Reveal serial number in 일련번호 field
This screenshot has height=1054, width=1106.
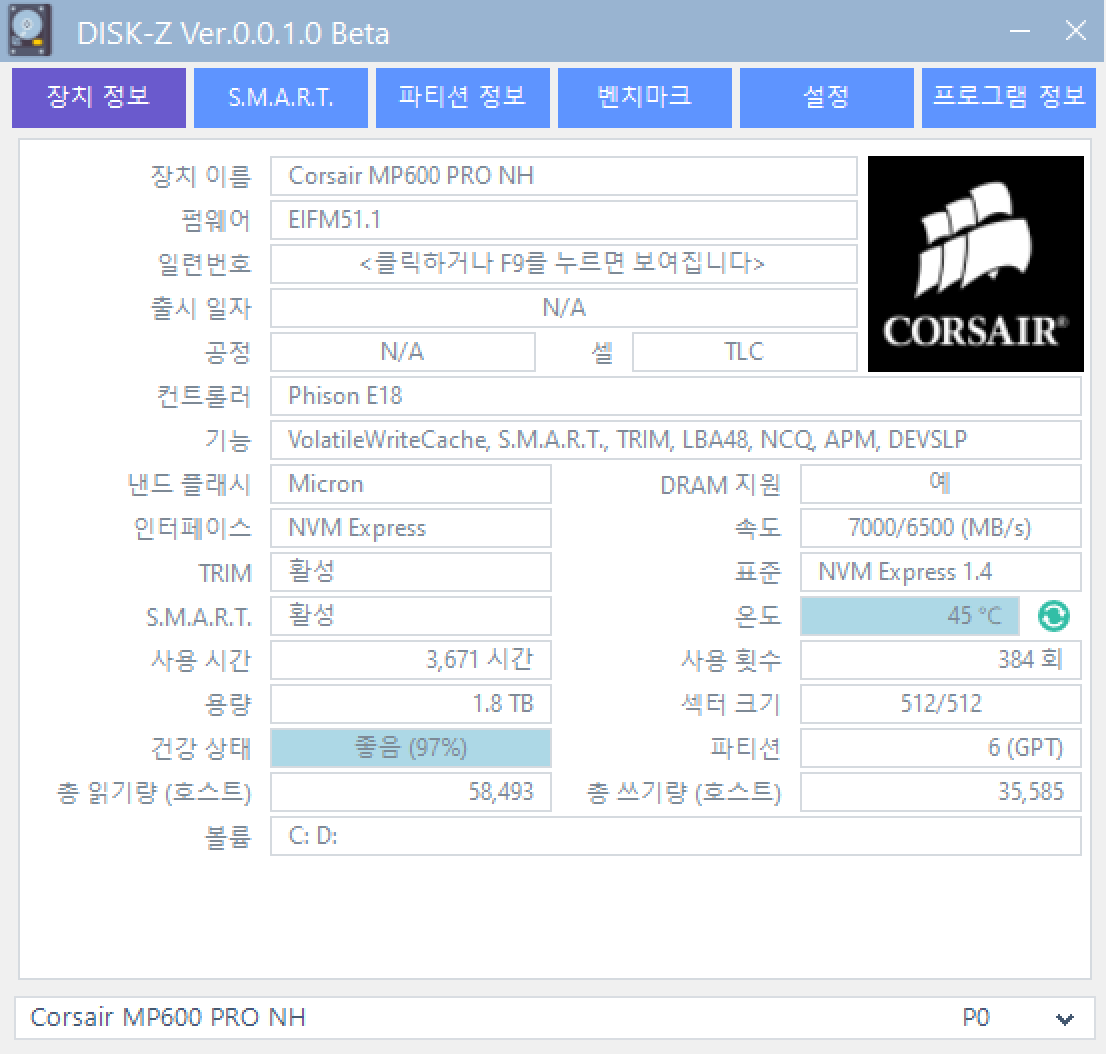564,264
